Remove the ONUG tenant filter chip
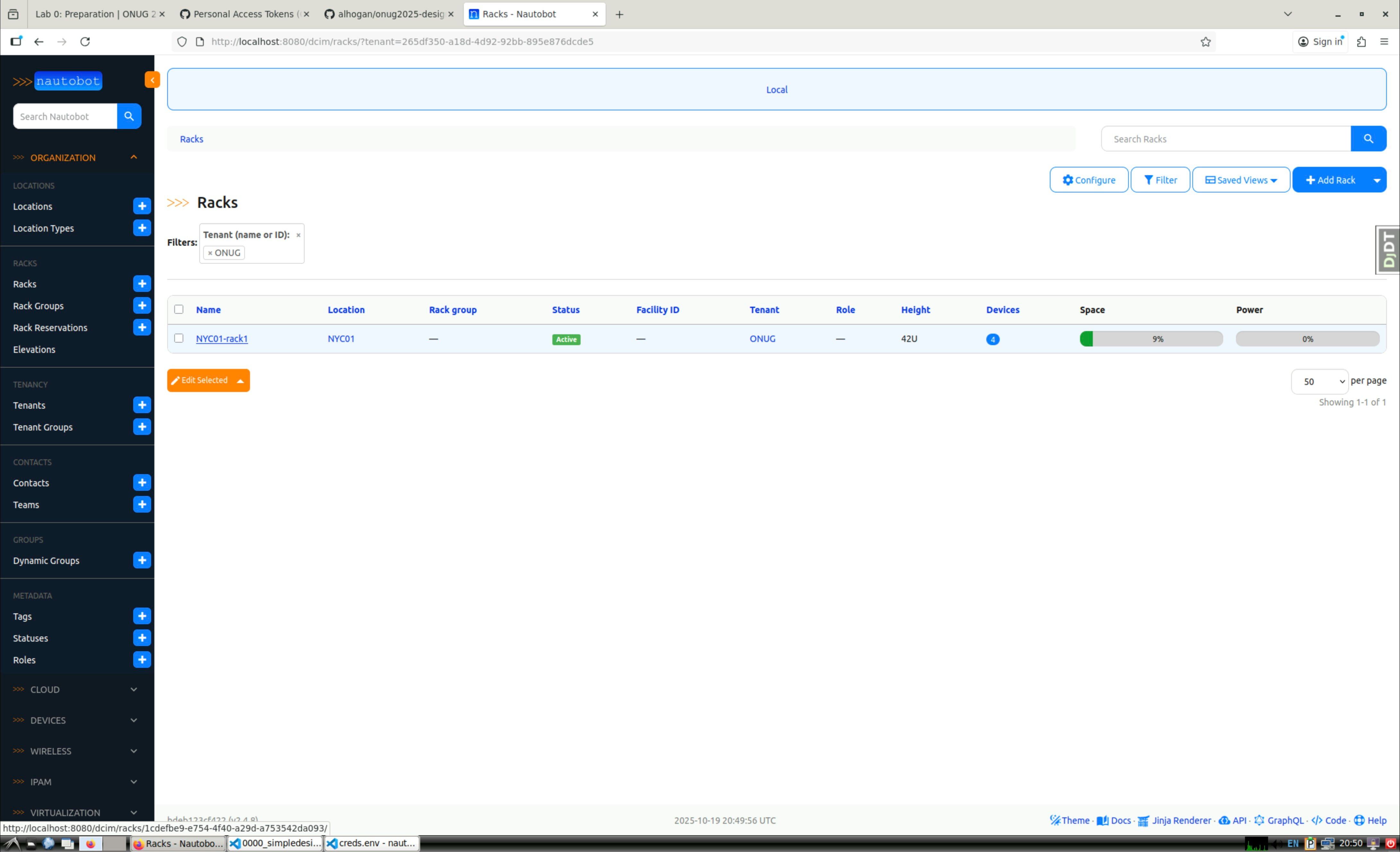Image resolution: width=1400 pixels, height=852 pixels. point(210,253)
